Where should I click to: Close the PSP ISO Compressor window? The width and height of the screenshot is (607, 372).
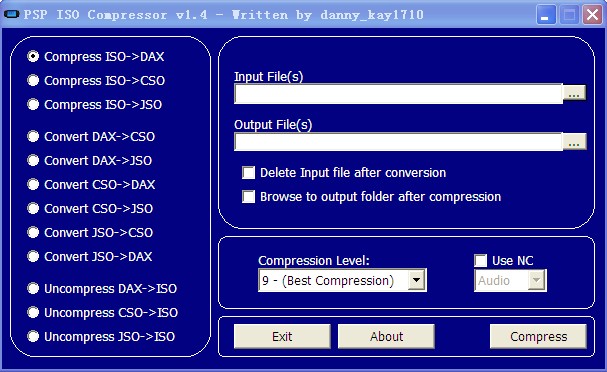593,15
